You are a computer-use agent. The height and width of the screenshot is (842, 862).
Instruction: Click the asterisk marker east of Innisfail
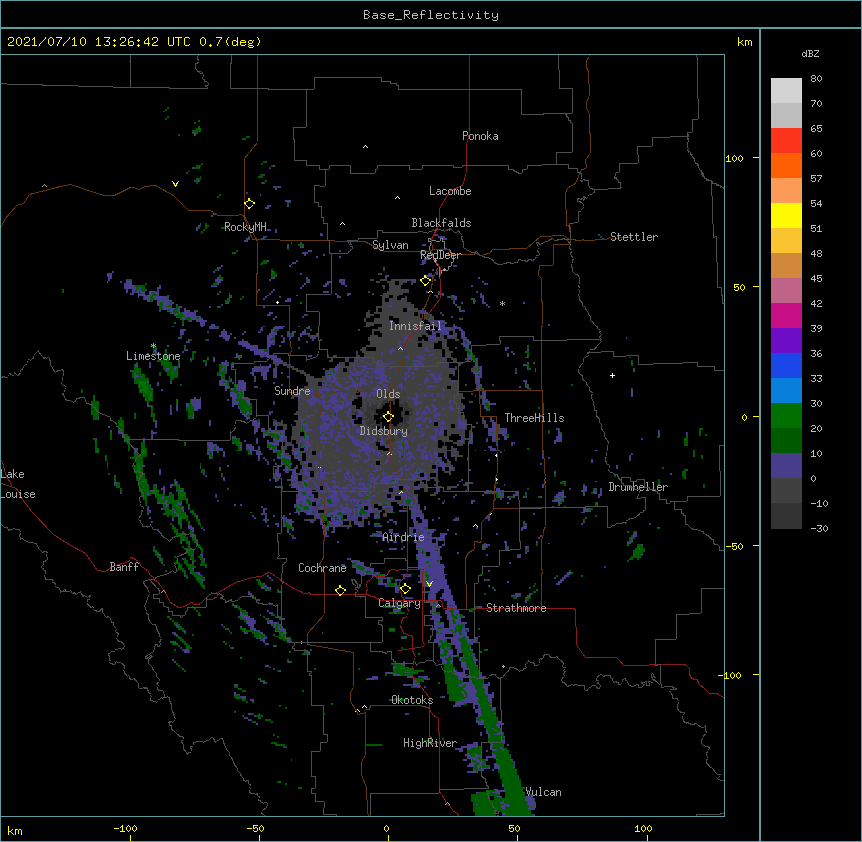point(502,304)
